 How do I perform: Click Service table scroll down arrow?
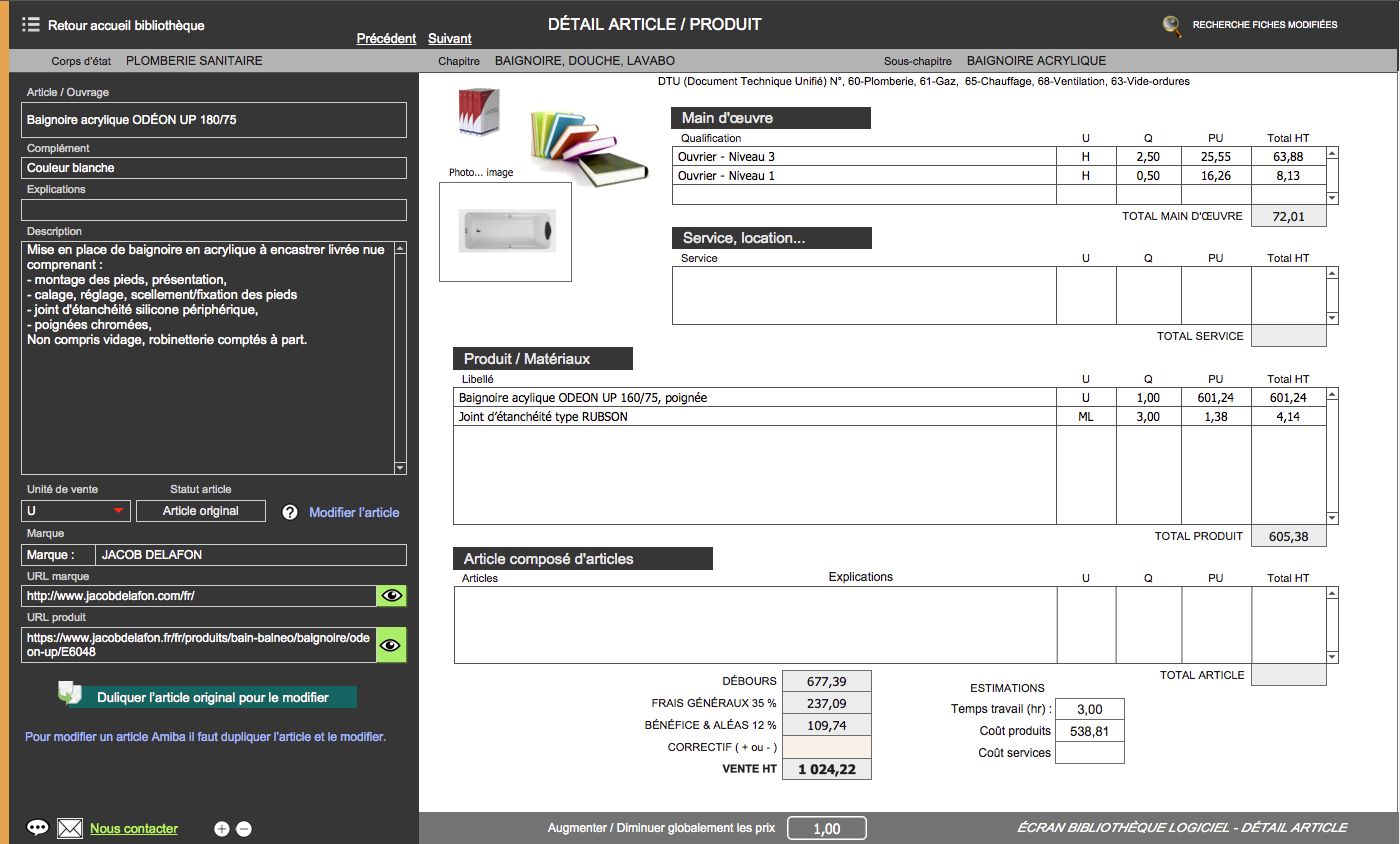pyautogui.click(x=1332, y=318)
